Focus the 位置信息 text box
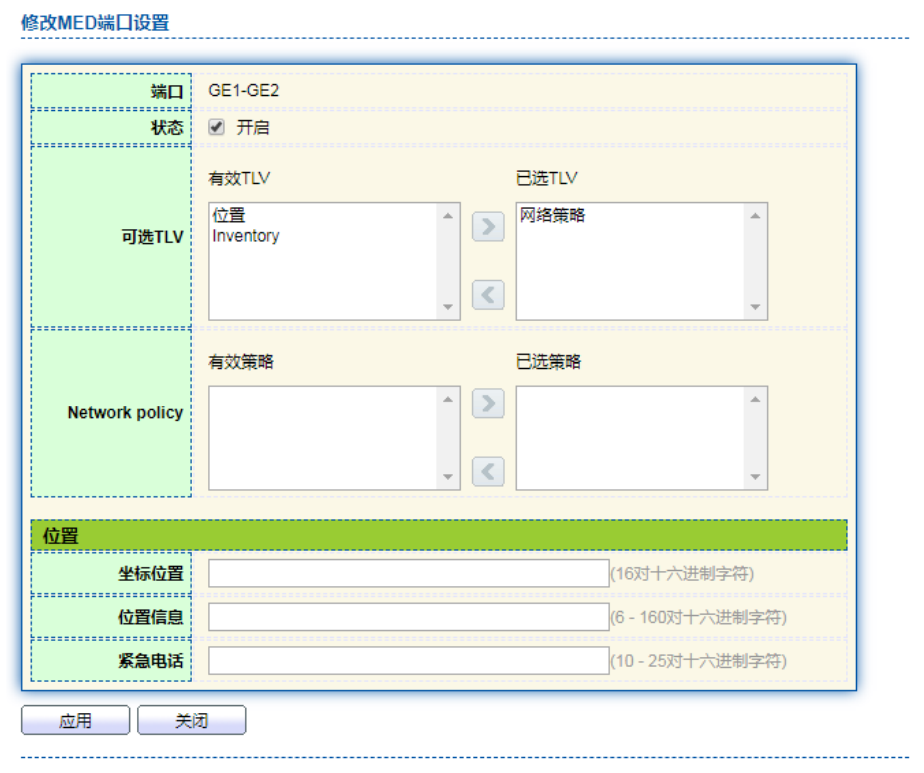 tap(408, 617)
